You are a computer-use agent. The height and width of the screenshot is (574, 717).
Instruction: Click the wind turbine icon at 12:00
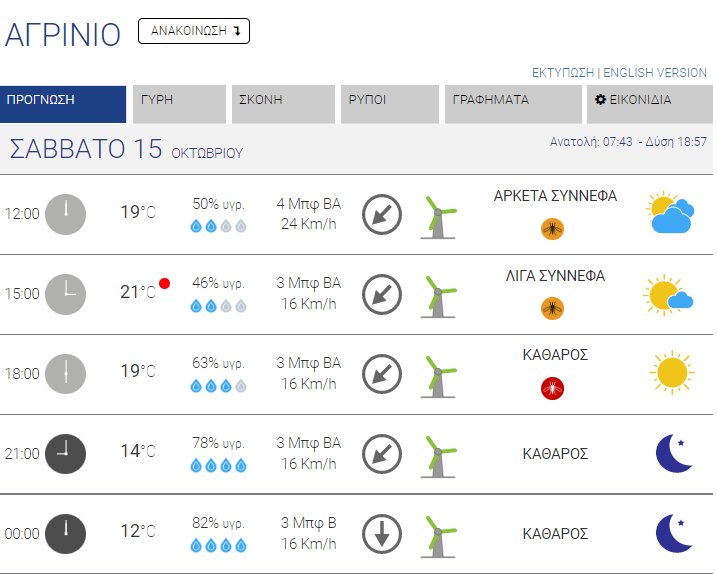tap(437, 216)
